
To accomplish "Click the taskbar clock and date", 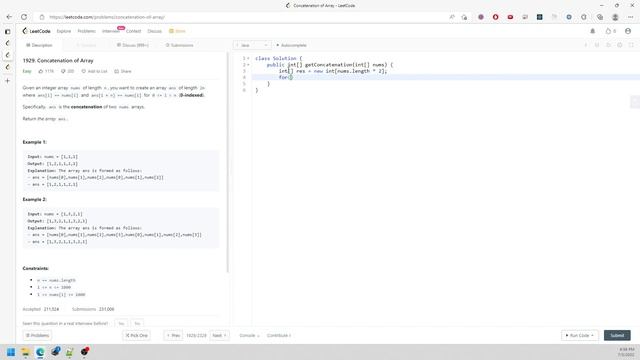I will [x=626, y=352].
